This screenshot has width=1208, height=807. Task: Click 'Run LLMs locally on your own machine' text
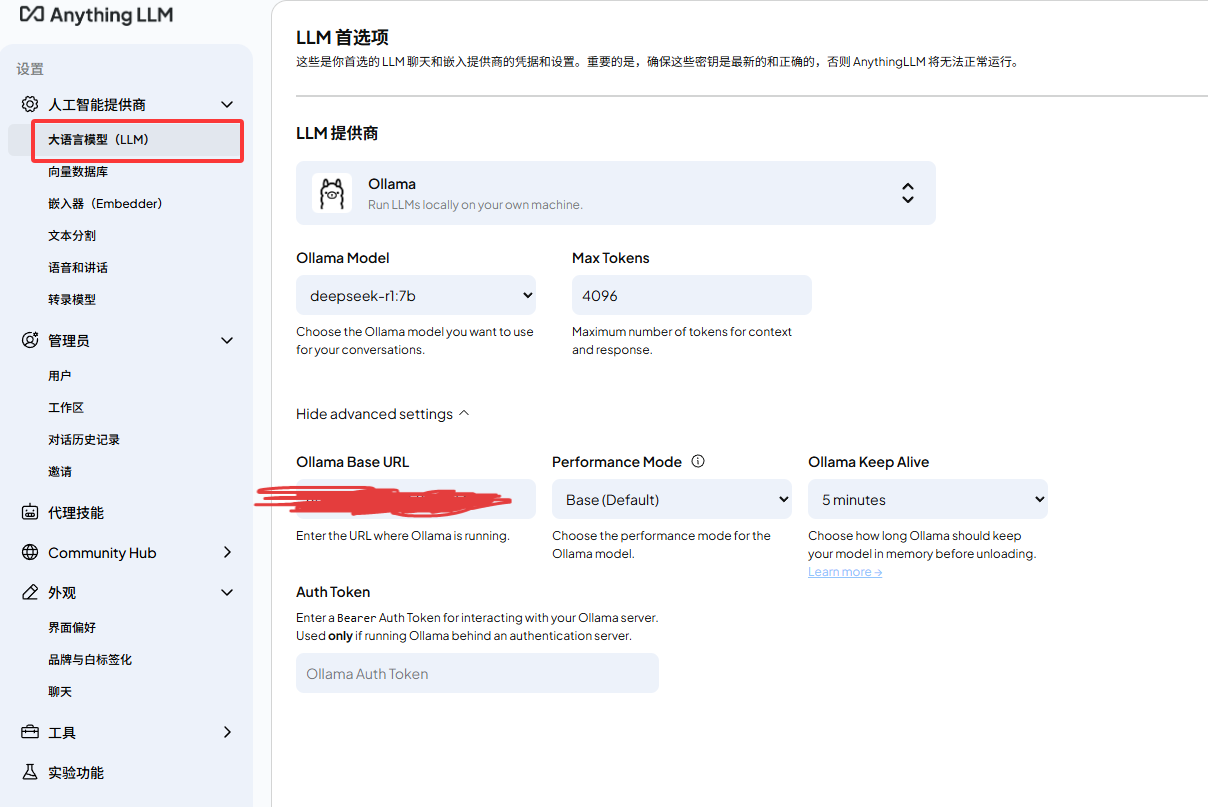[x=475, y=204]
